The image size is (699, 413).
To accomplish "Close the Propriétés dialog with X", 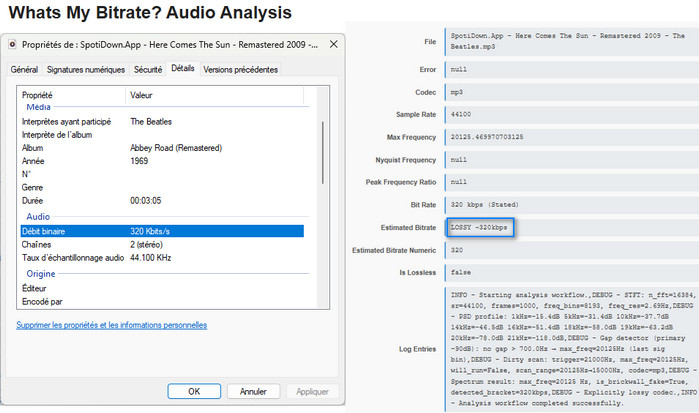I will click(333, 44).
